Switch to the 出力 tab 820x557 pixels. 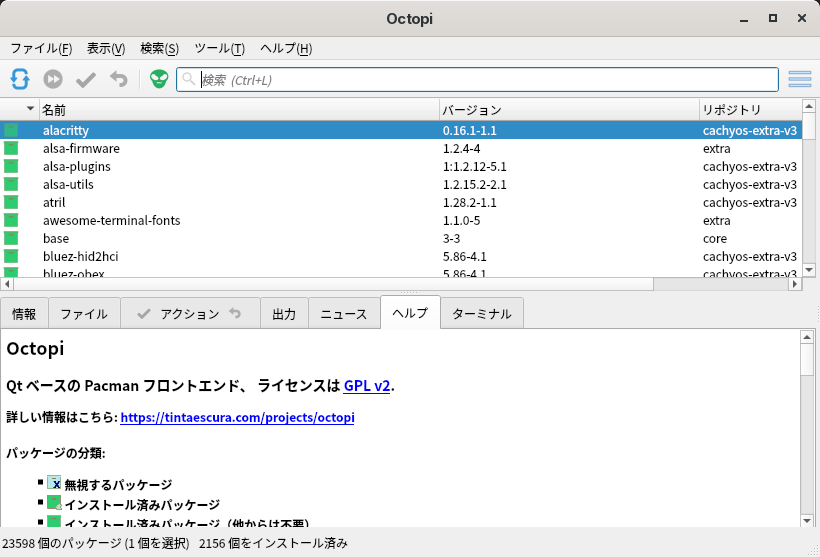point(284,314)
